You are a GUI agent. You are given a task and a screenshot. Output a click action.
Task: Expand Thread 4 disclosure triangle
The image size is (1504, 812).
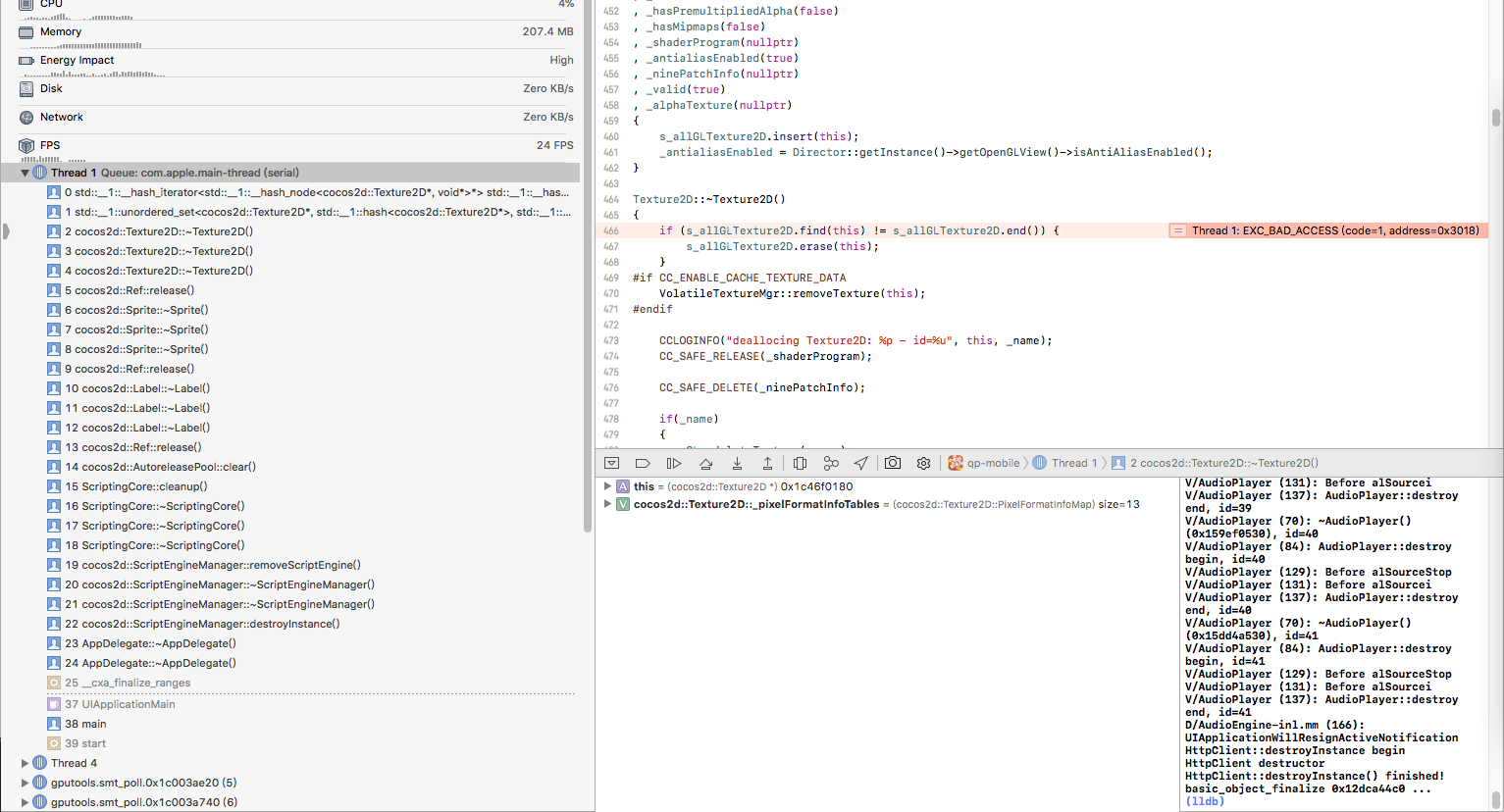pos(25,763)
